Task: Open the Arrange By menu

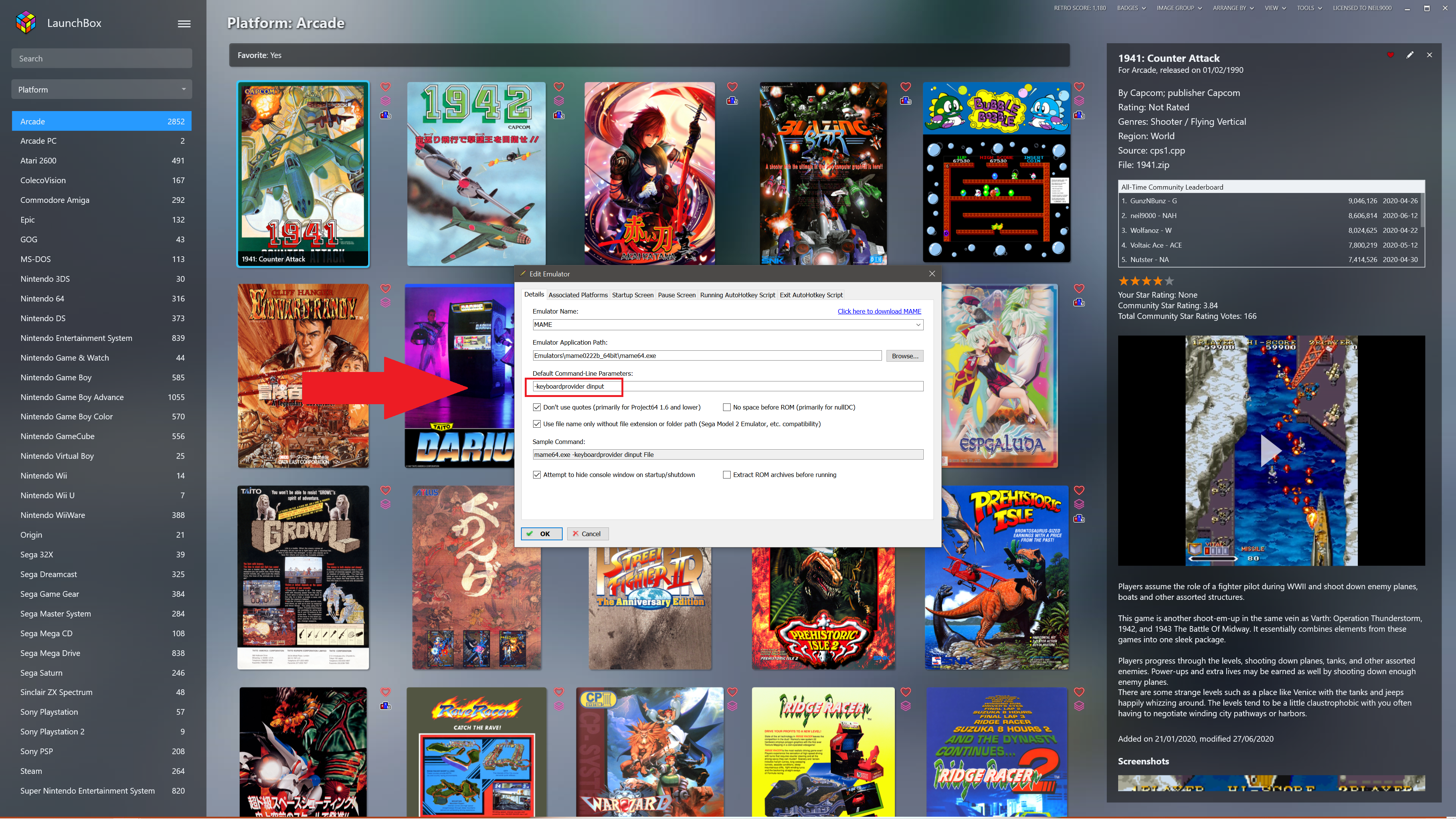Action: [x=1233, y=8]
